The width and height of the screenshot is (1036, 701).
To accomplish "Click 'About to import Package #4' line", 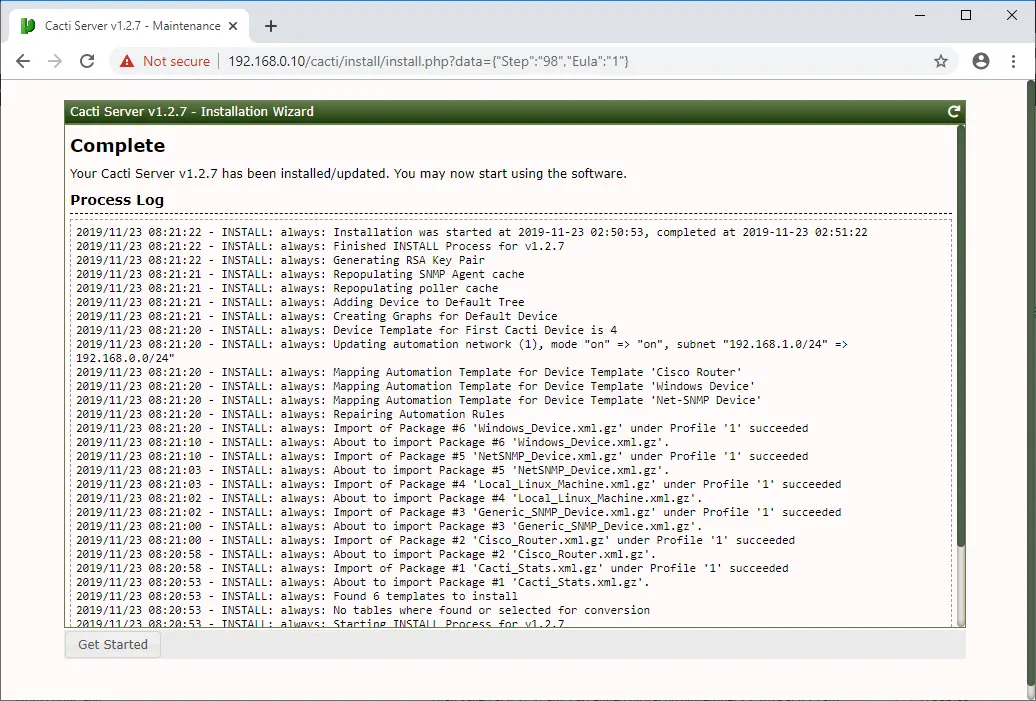I will coord(389,498).
